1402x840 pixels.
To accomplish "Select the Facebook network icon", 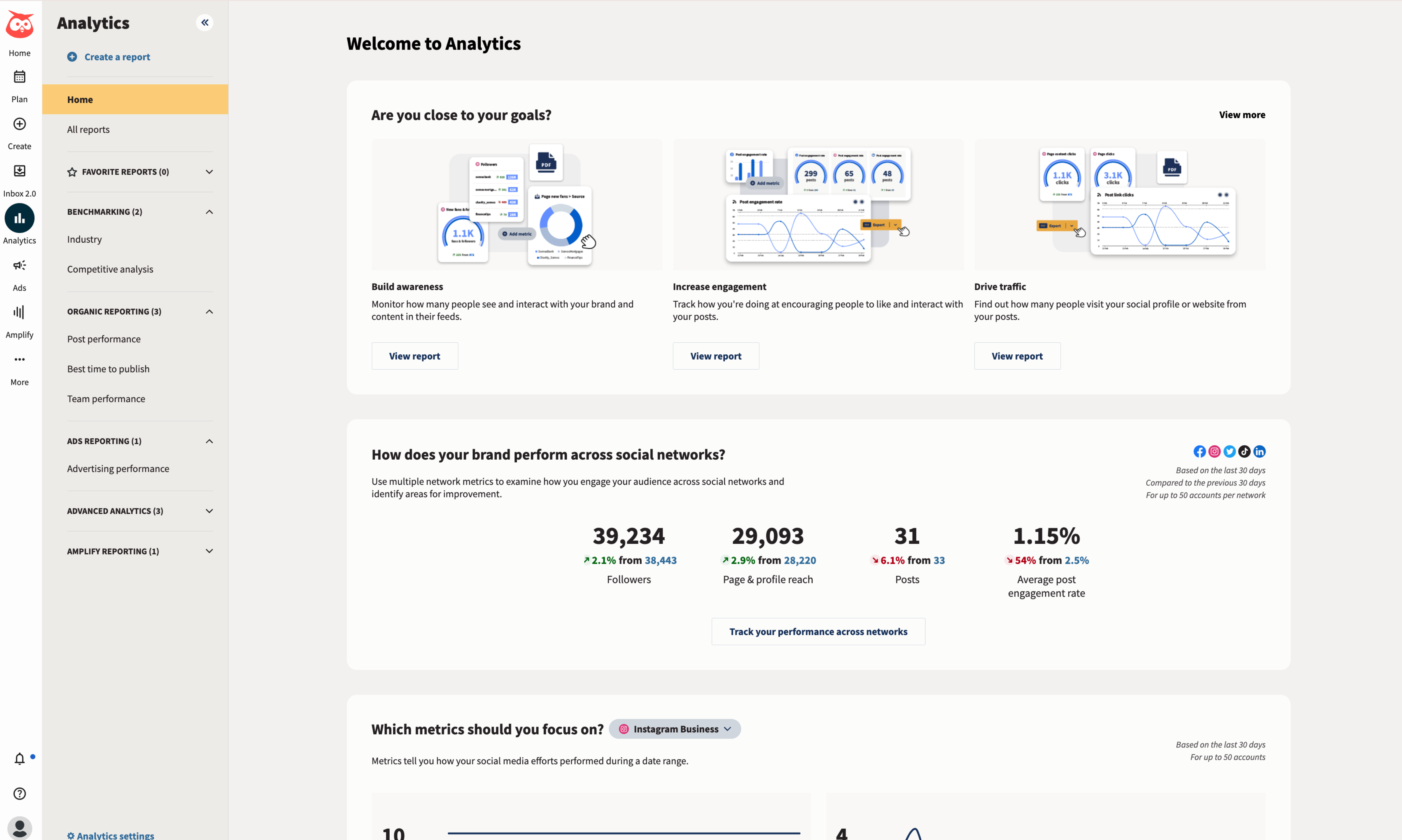I will click(x=1199, y=451).
